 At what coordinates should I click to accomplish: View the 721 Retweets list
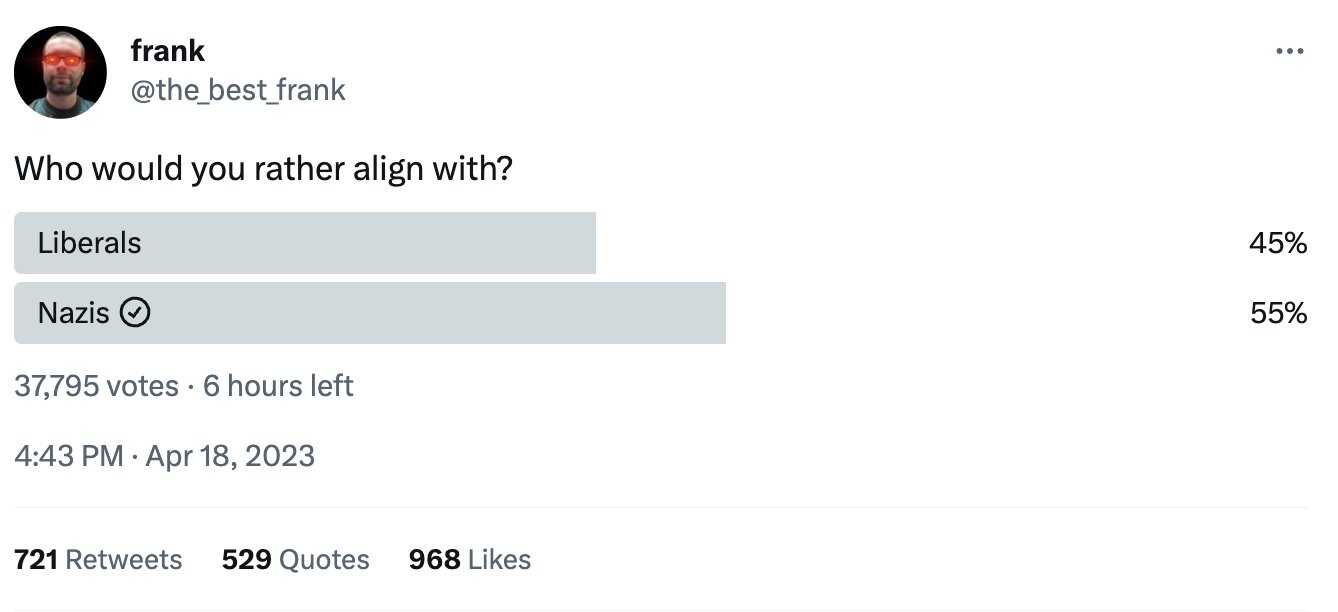(98, 559)
